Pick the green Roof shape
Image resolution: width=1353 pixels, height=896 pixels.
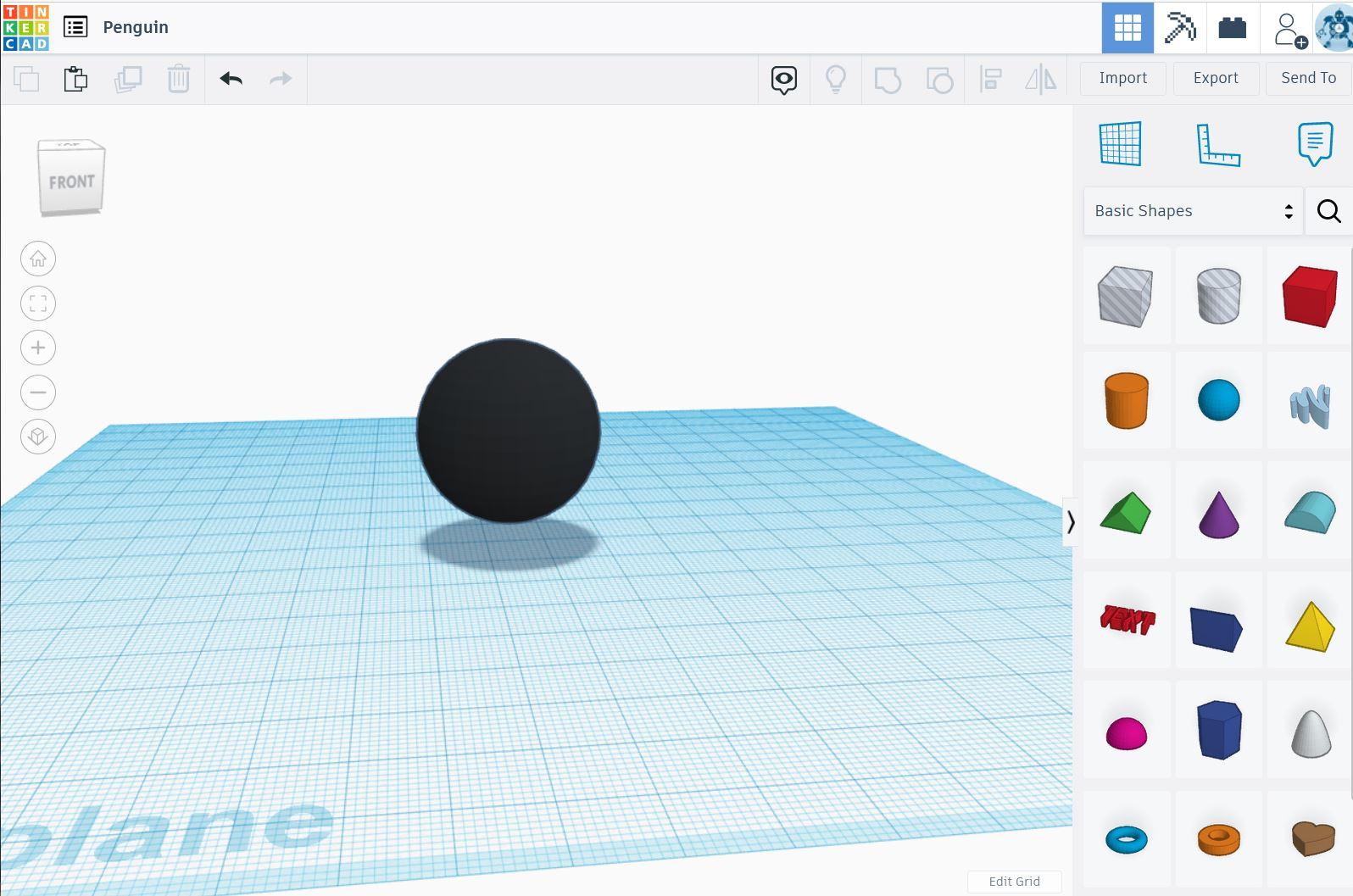click(1127, 510)
